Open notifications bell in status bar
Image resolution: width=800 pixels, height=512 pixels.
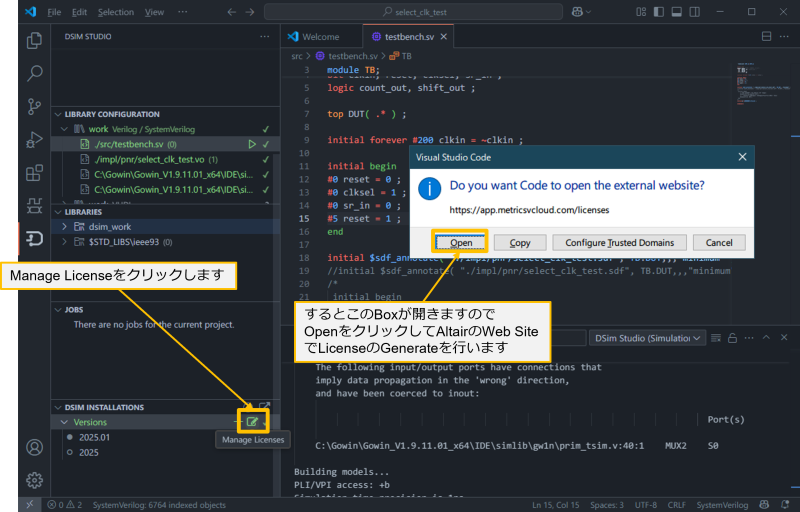pos(785,505)
